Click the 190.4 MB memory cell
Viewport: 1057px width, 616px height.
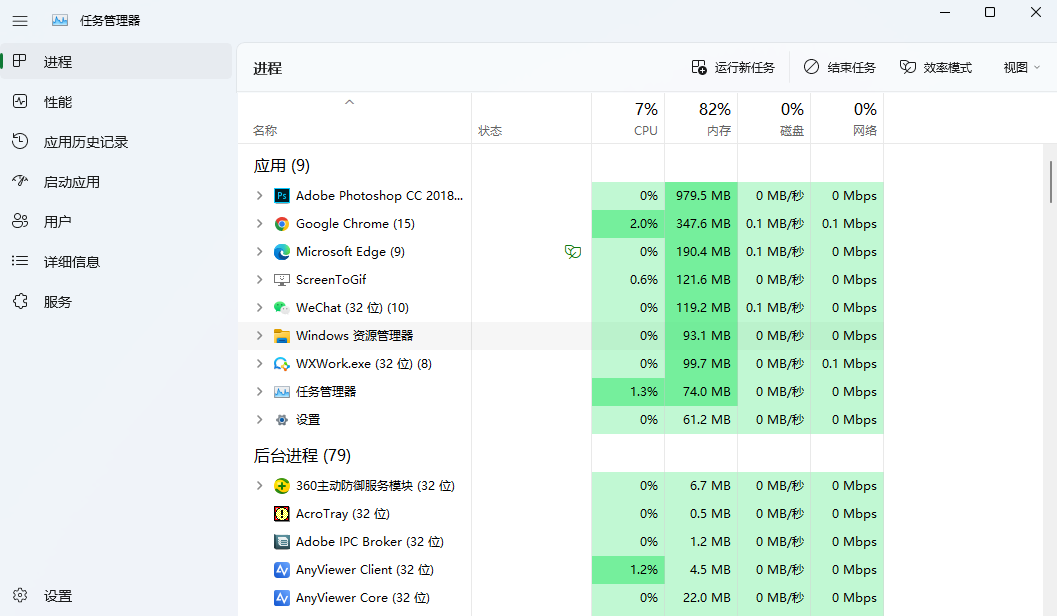(701, 251)
